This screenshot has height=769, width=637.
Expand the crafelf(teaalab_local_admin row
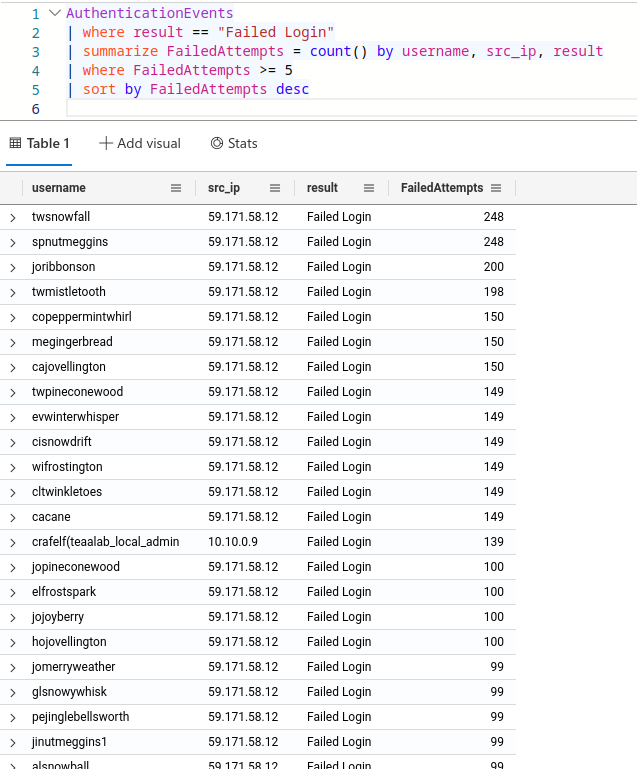point(13,542)
